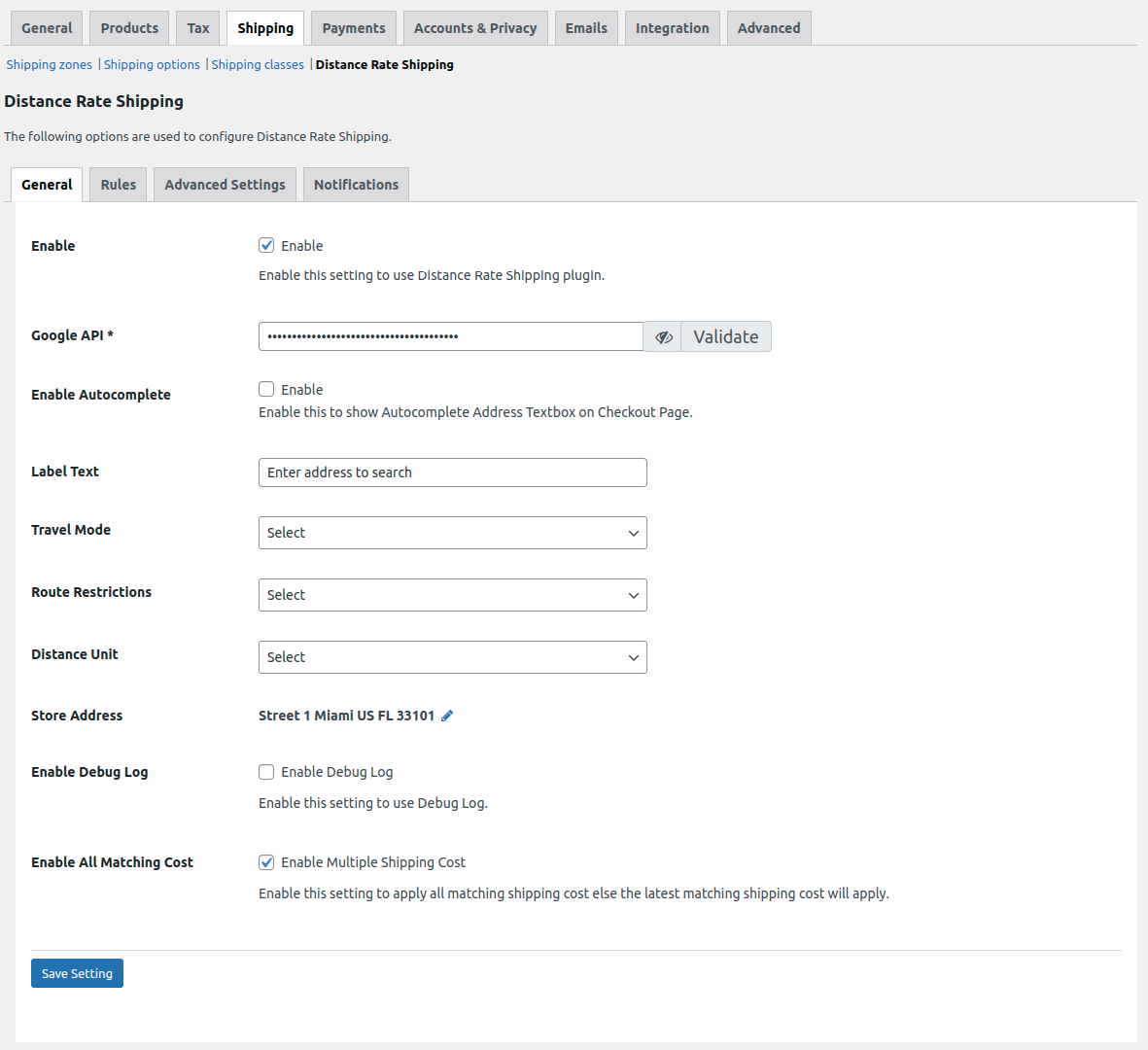Viewport: 1148px width, 1050px height.
Task: Tick the Enable Debug Log checkbox
Action: [266, 772]
